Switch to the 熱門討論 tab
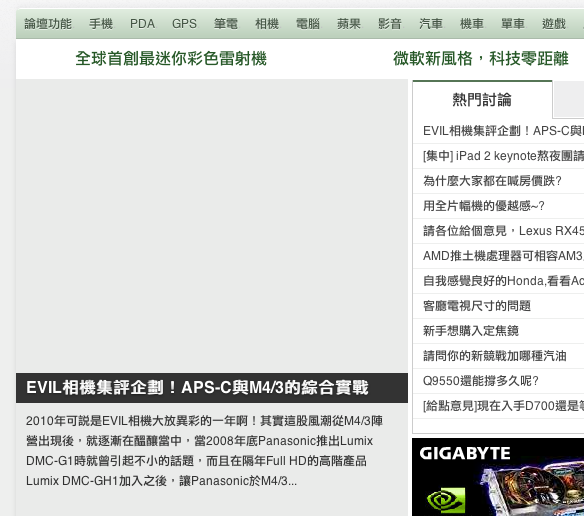This screenshot has width=584, height=516. (x=482, y=100)
